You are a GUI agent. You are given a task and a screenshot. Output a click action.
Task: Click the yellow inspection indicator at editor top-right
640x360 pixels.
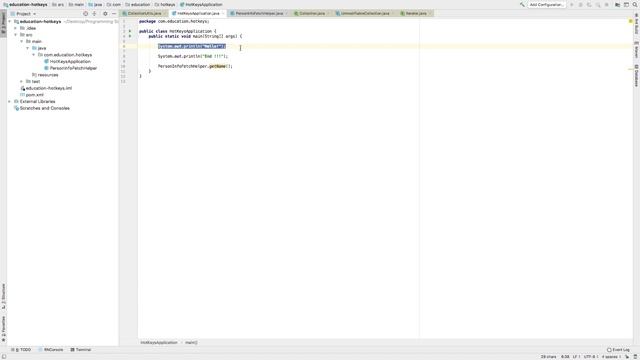(631, 21)
